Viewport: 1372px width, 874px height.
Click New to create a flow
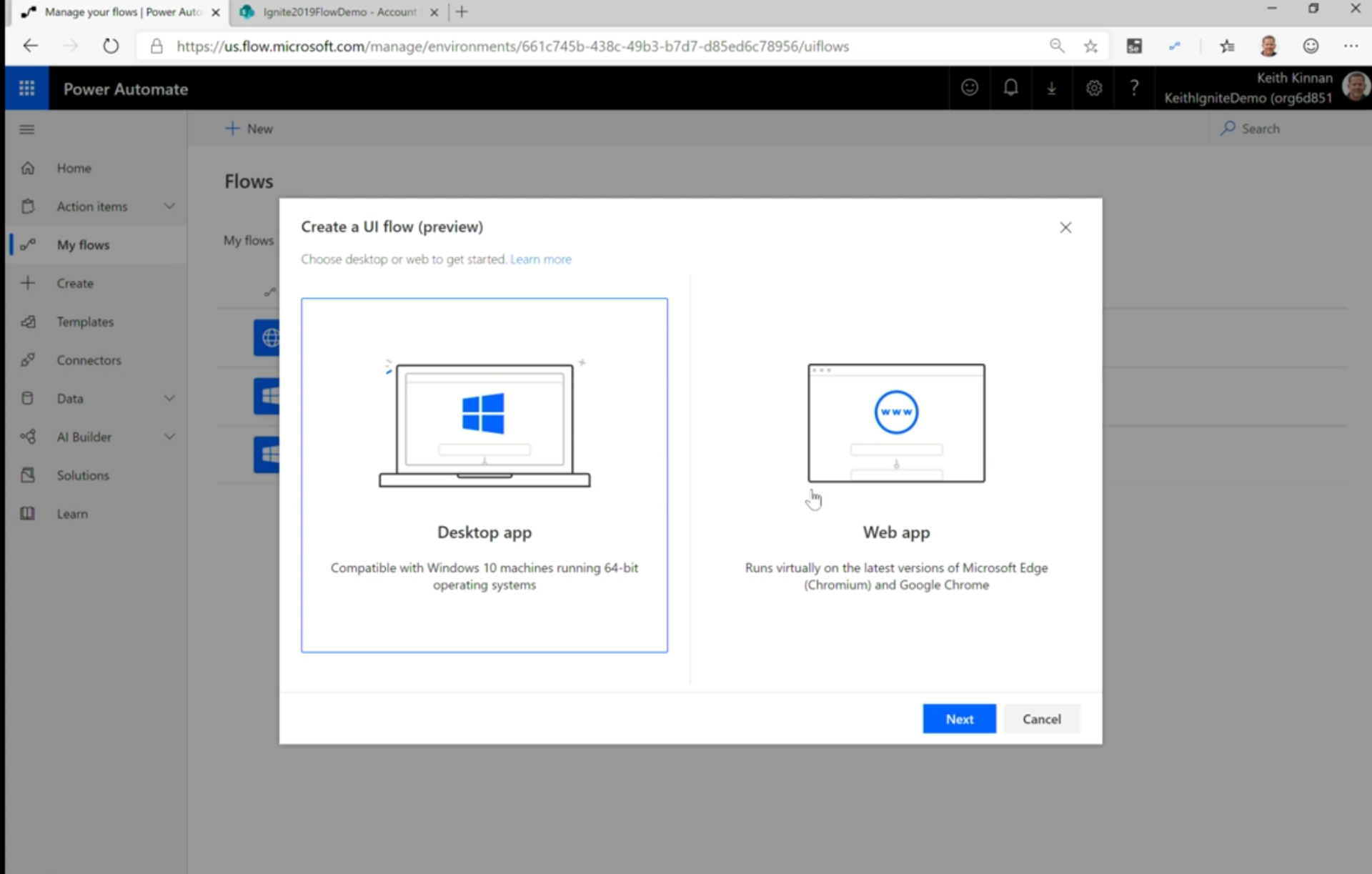[x=249, y=129]
